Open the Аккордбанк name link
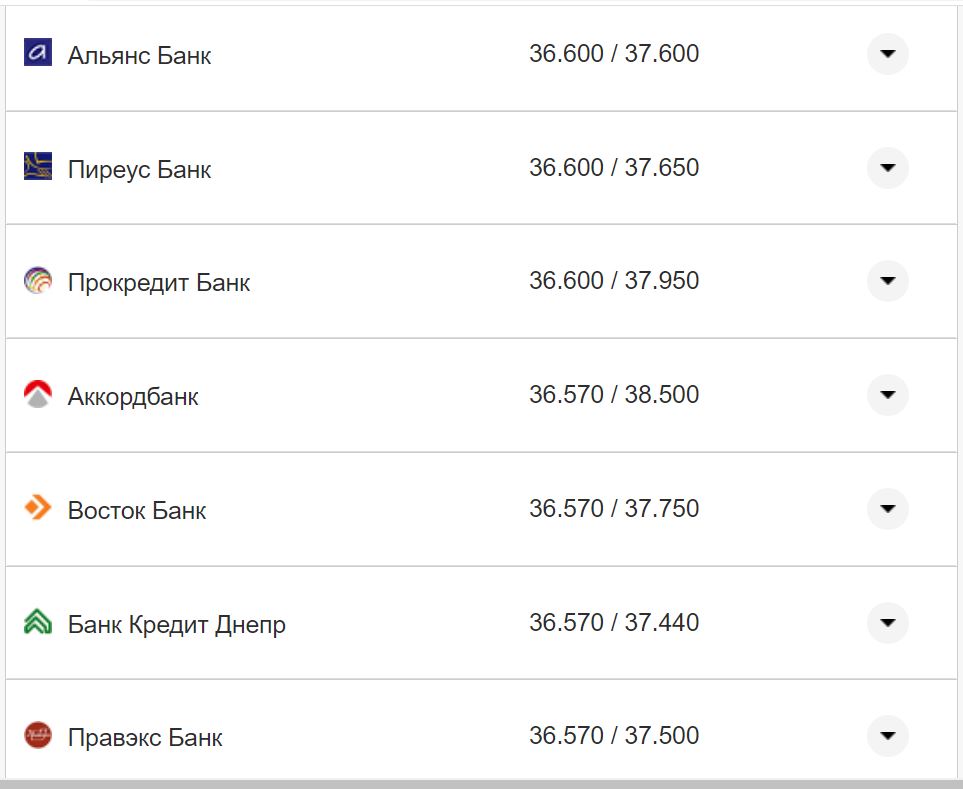Image resolution: width=963 pixels, height=789 pixels. [131, 395]
